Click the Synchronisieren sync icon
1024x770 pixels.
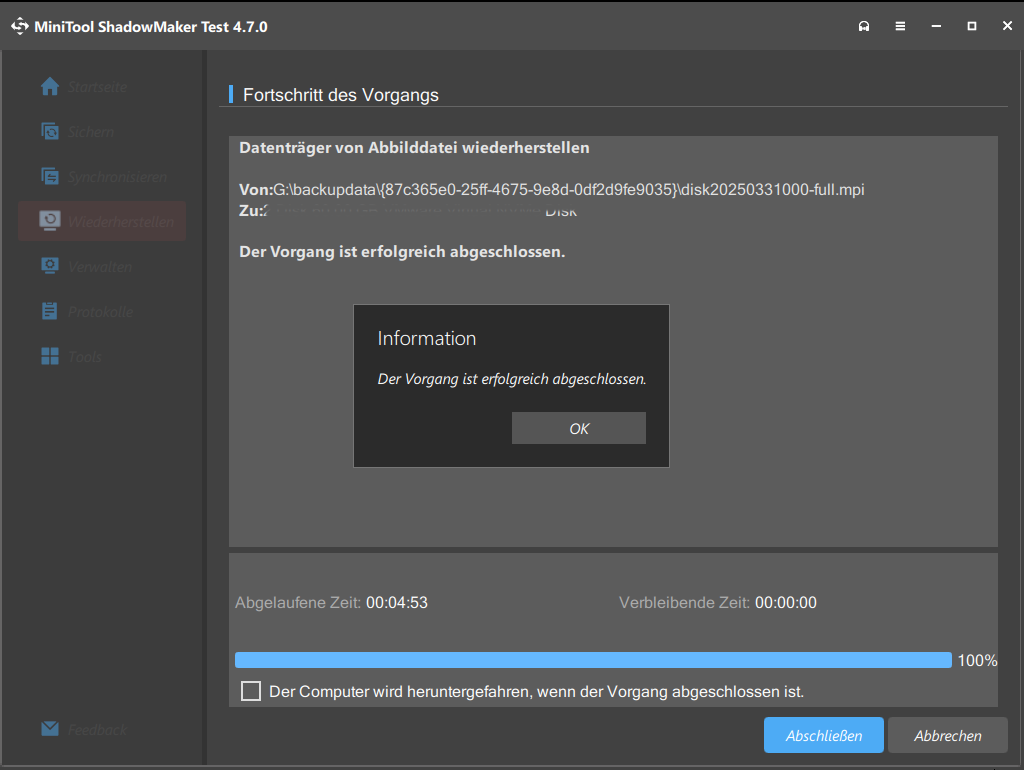[50, 176]
